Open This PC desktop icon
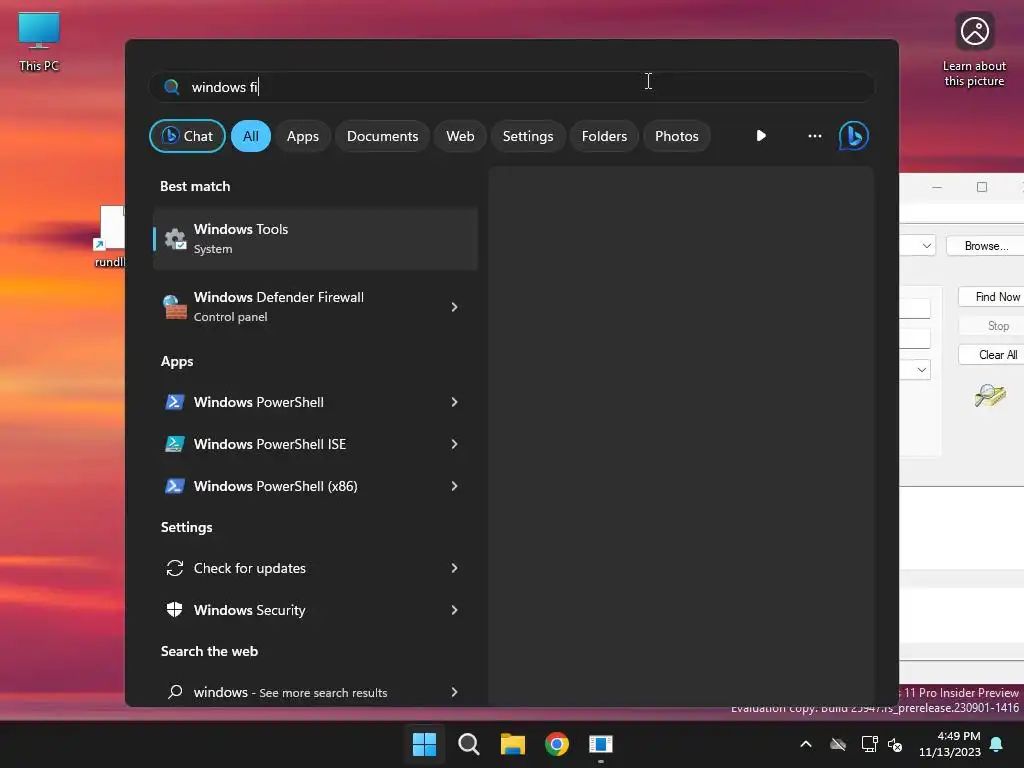Screen dimensions: 1024x768 39,42
